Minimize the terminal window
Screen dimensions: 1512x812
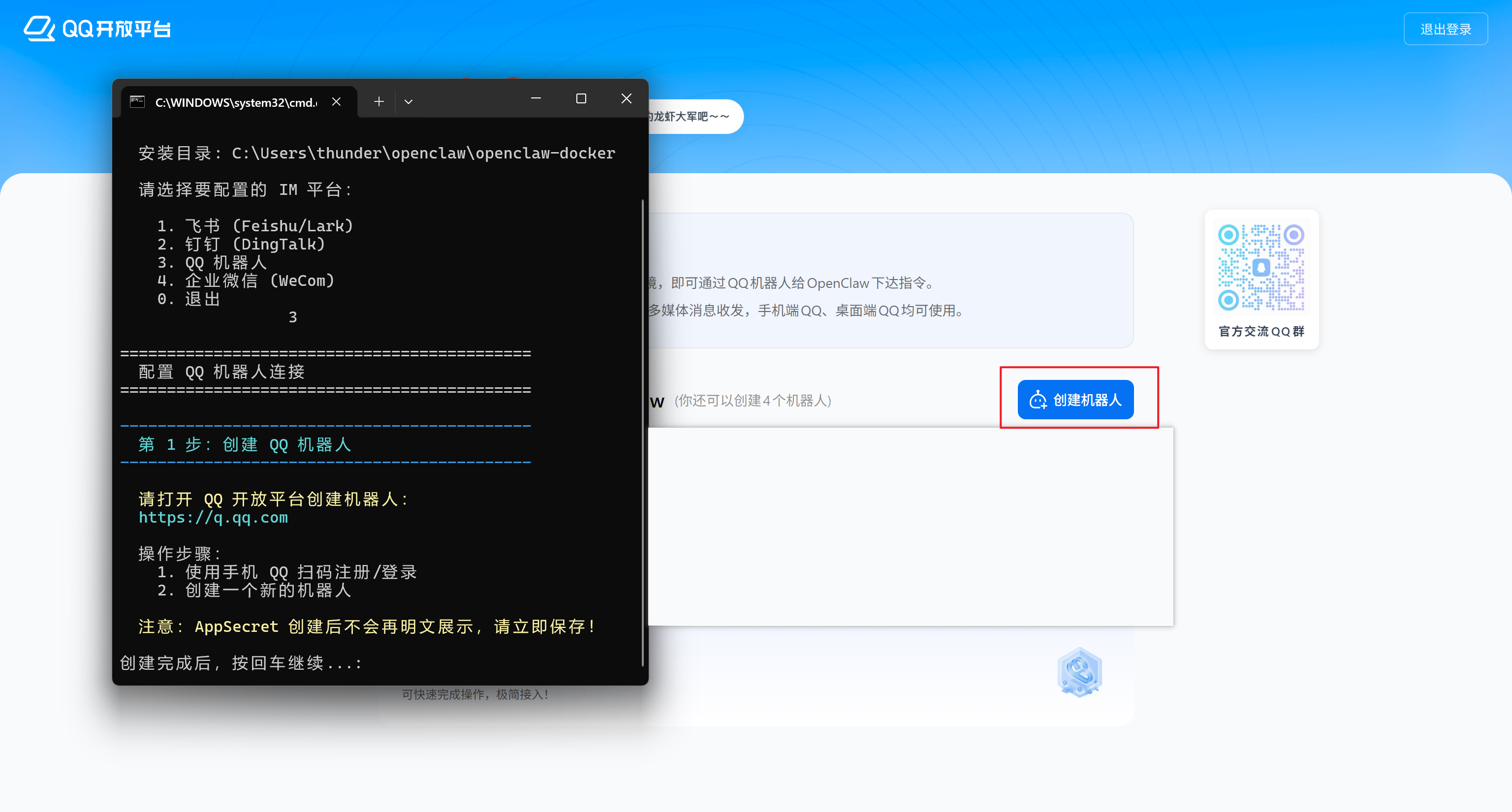[x=535, y=98]
